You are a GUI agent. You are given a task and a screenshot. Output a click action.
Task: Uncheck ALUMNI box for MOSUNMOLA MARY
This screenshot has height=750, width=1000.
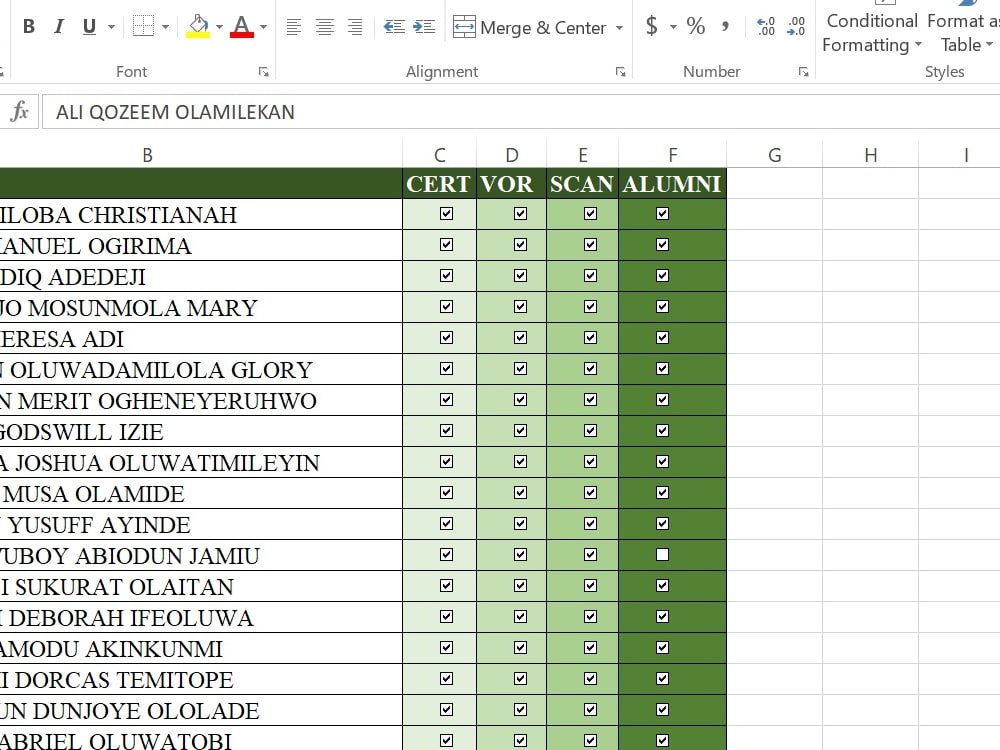[663, 307]
